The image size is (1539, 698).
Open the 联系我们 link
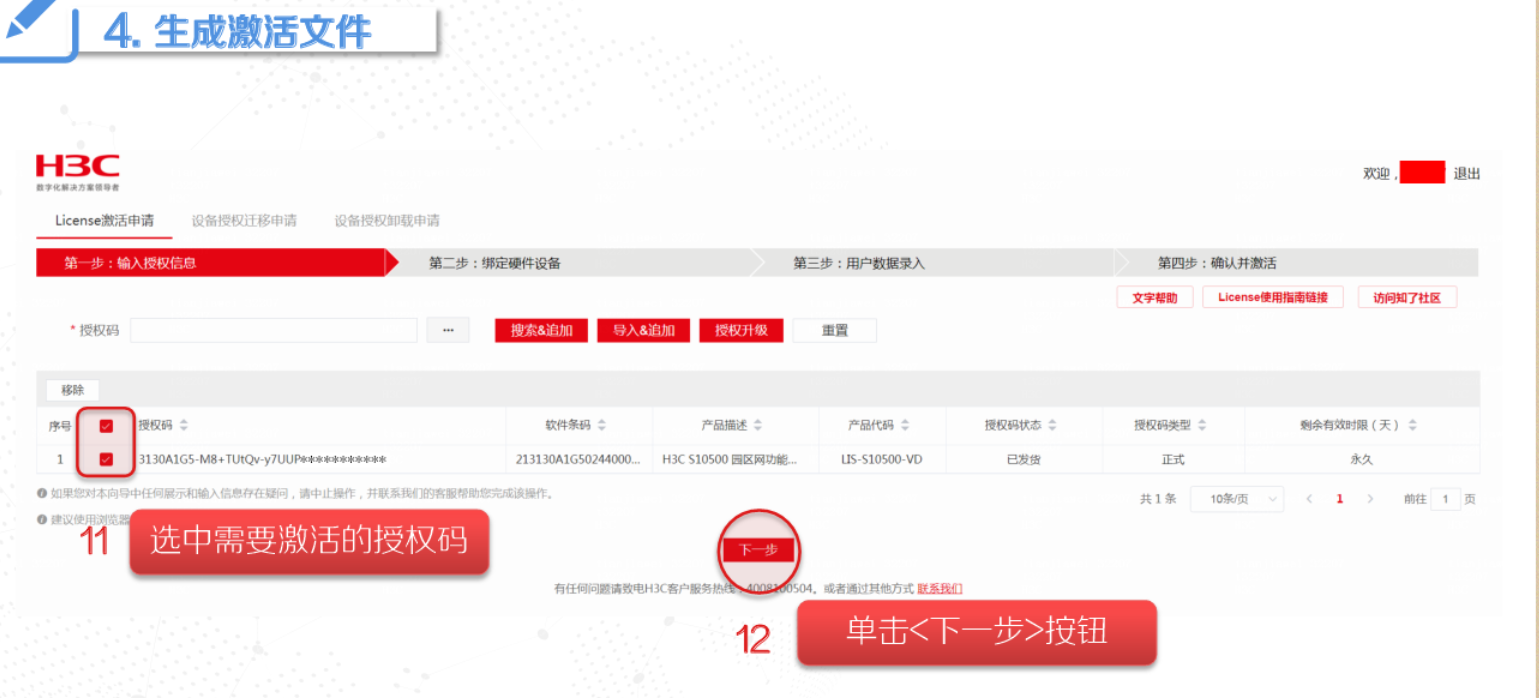pos(940,588)
